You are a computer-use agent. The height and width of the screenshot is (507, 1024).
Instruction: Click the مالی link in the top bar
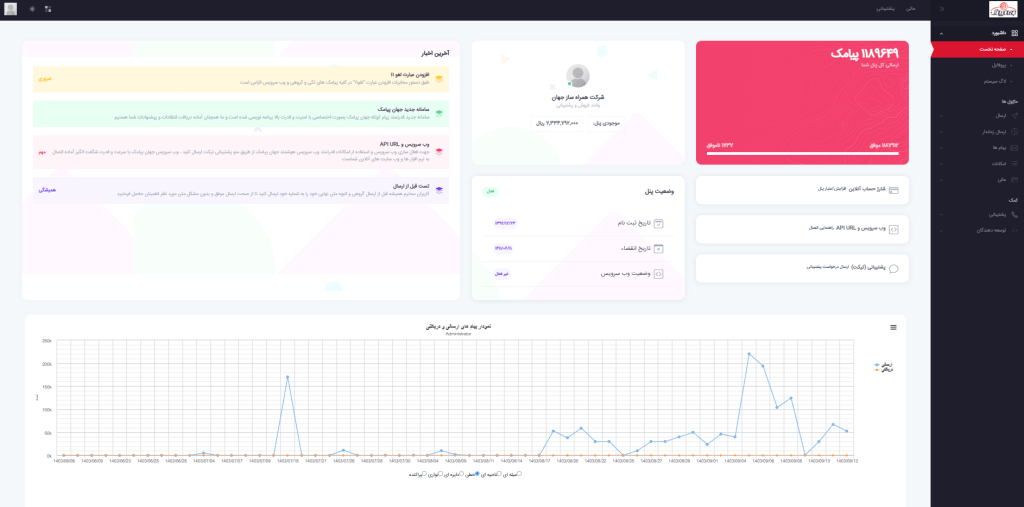[910, 9]
